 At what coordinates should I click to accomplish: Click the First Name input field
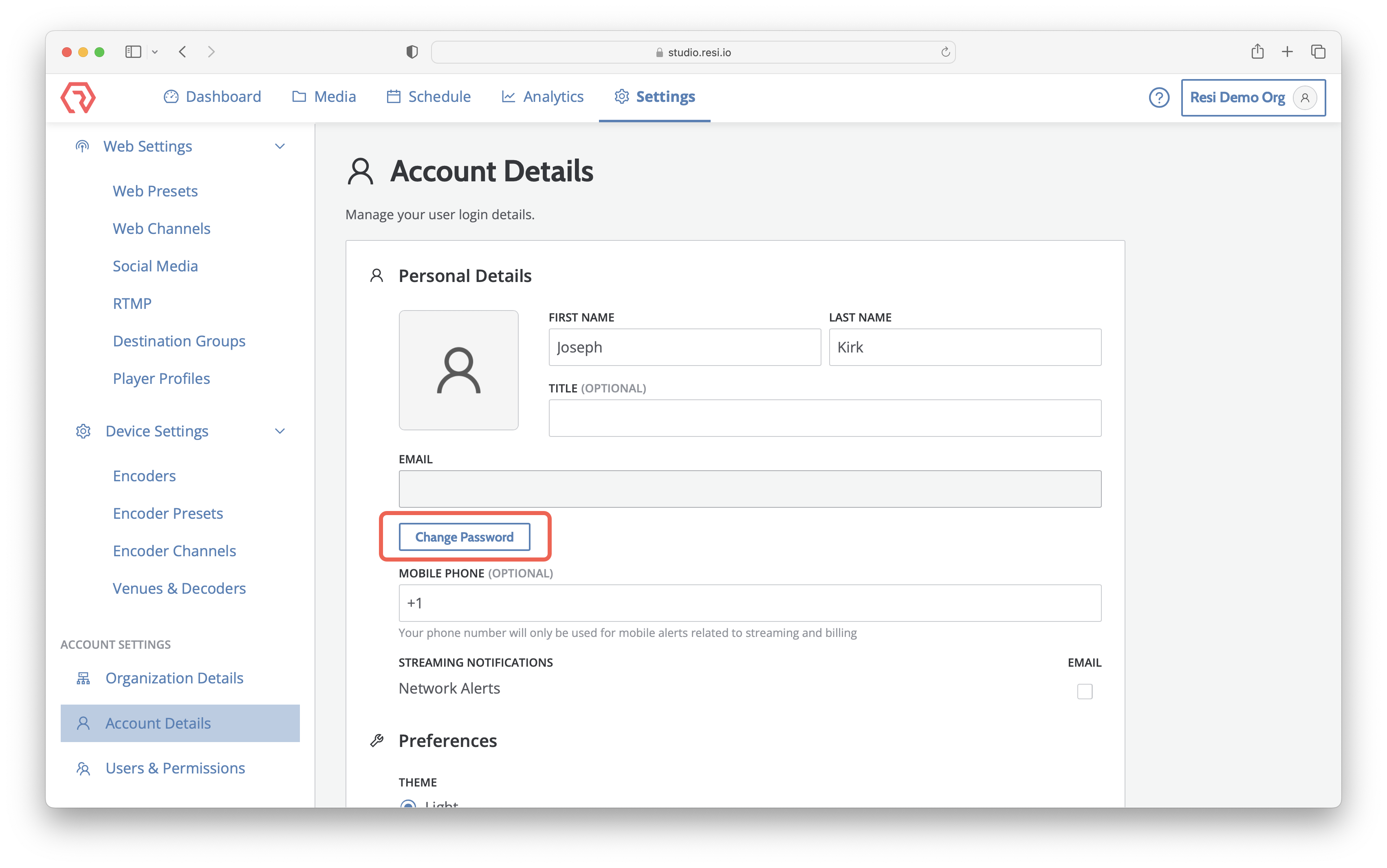click(x=685, y=347)
